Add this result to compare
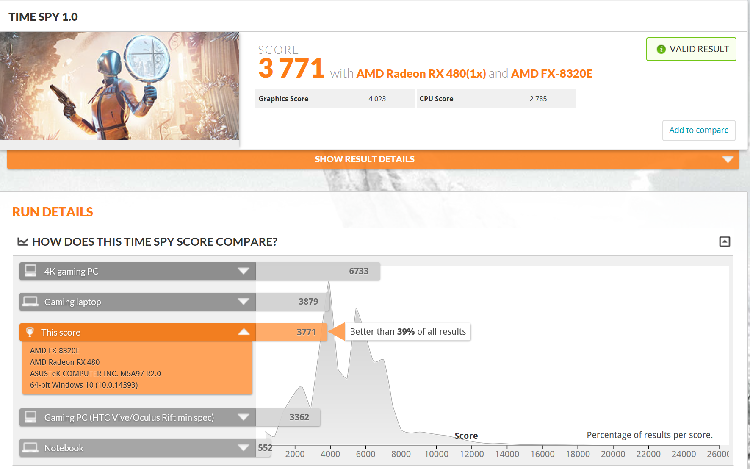 coord(699,130)
